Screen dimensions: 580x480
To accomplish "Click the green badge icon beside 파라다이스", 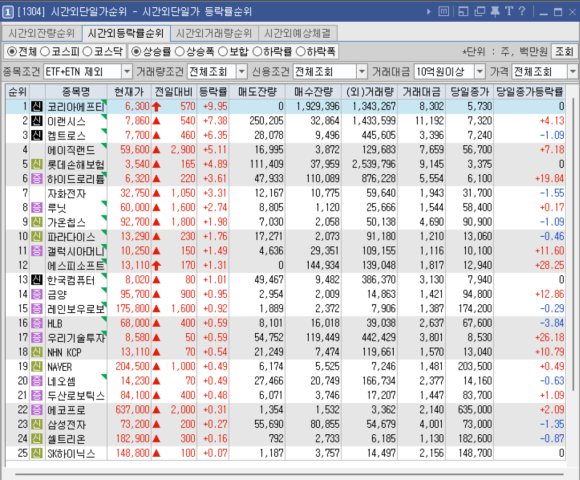I will point(37,237).
